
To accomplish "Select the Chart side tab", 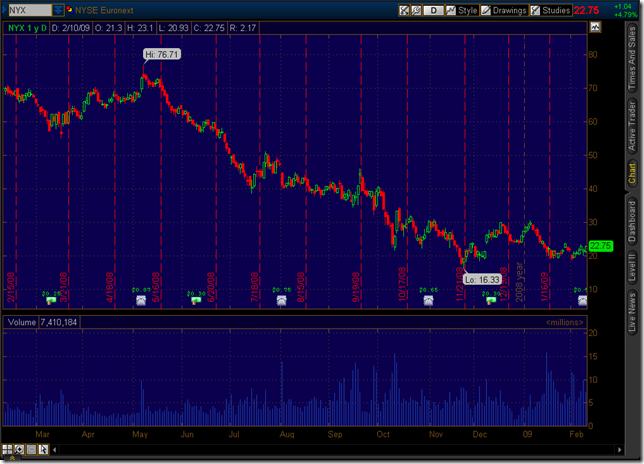I will point(632,173).
